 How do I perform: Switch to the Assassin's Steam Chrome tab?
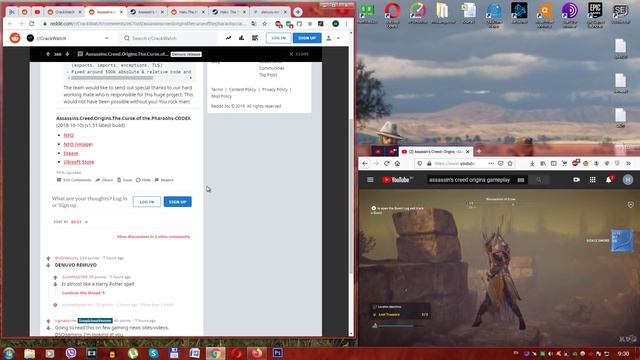point(146,12)
